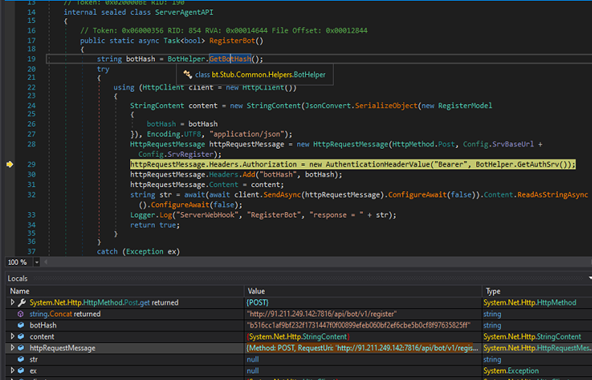Select the httpRequestMessage value cell
592x380 pixels.
(363, 348)
